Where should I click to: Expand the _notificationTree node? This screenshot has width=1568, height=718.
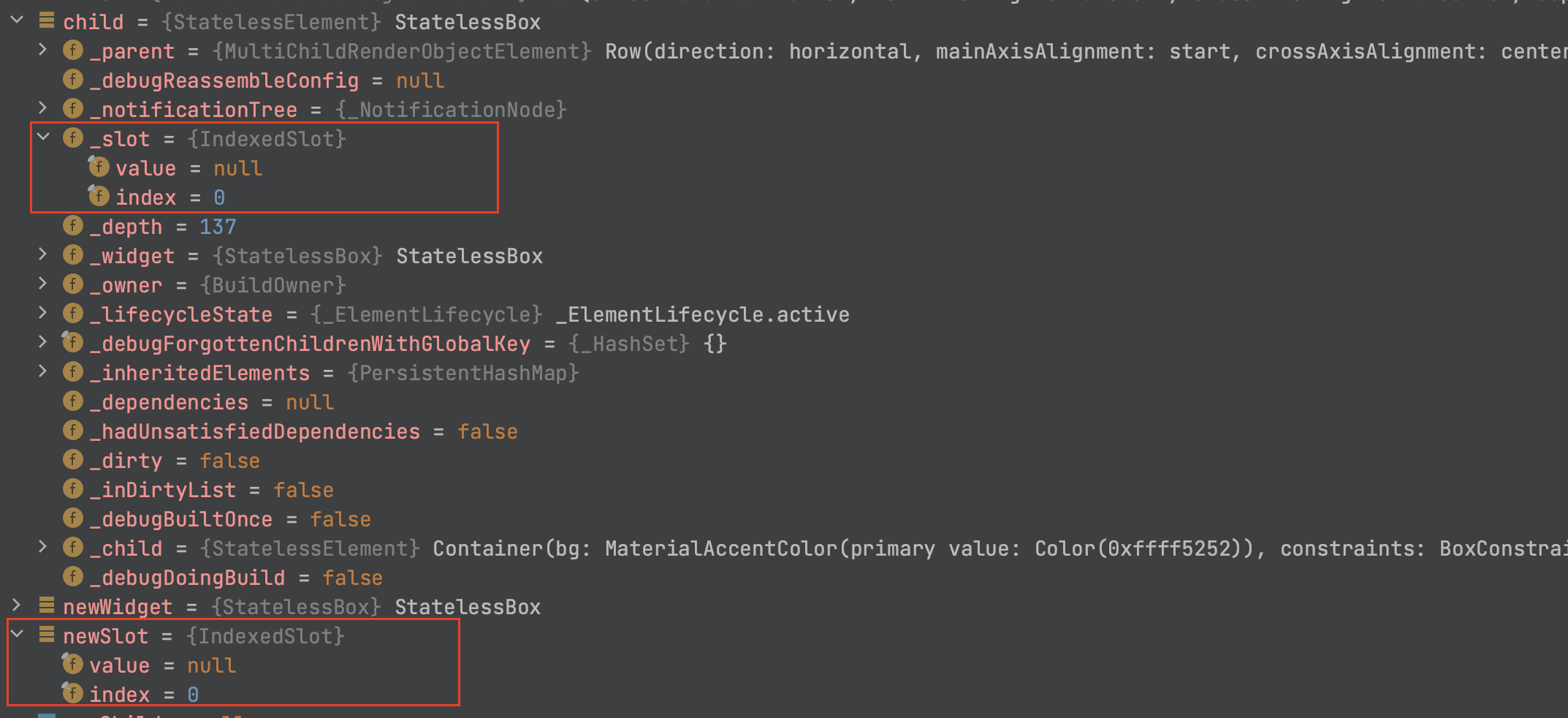click(x=43, y=108)
